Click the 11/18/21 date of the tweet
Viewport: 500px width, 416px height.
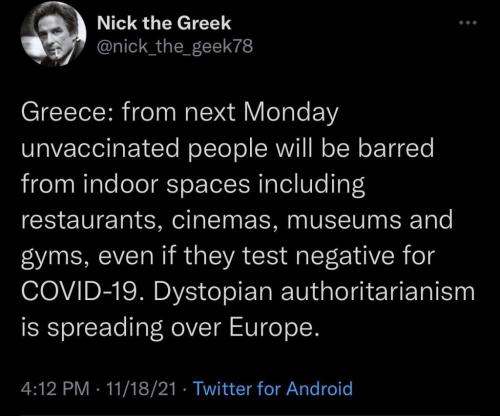click(141, 389)
